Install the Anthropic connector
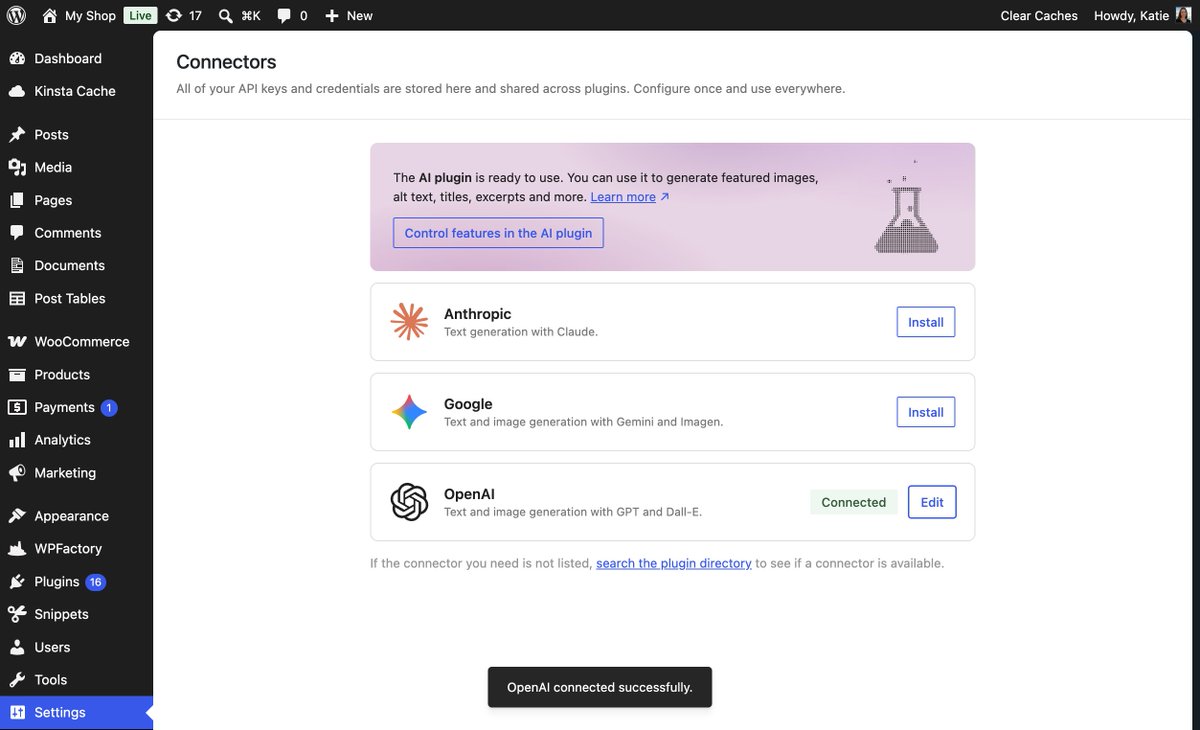1200x730 pixels. (926, 322)
